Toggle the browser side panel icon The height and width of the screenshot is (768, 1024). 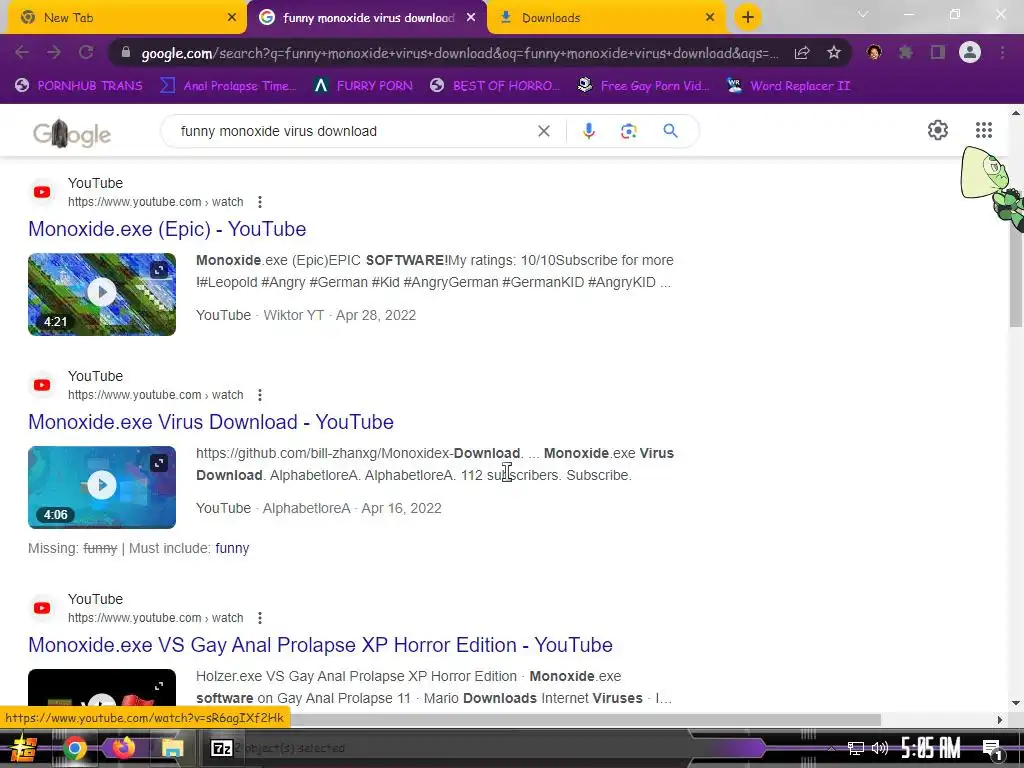point(938,52)
